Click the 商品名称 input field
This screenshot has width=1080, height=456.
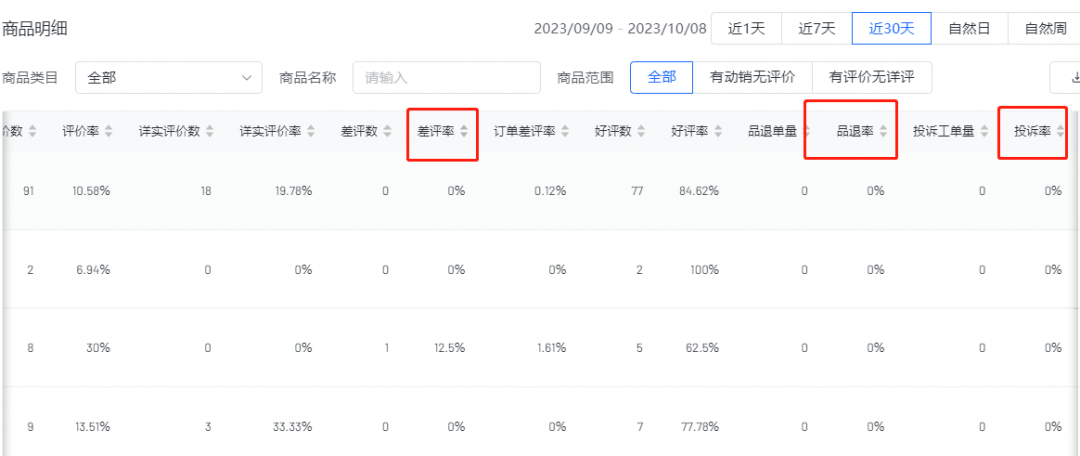[446, 77]
